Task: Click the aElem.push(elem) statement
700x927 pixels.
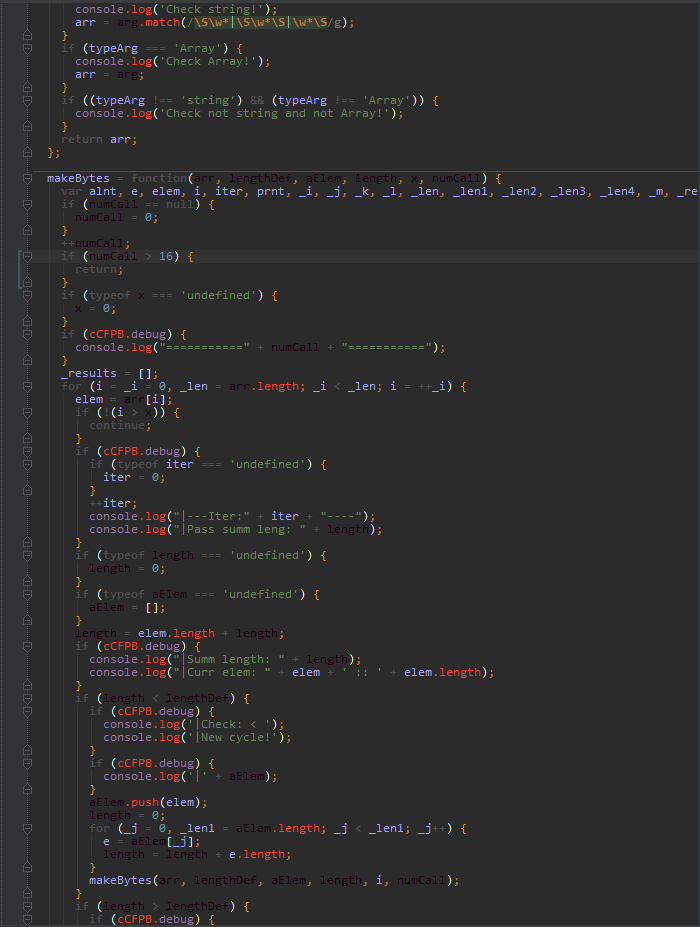Action: tap(148, 802)
